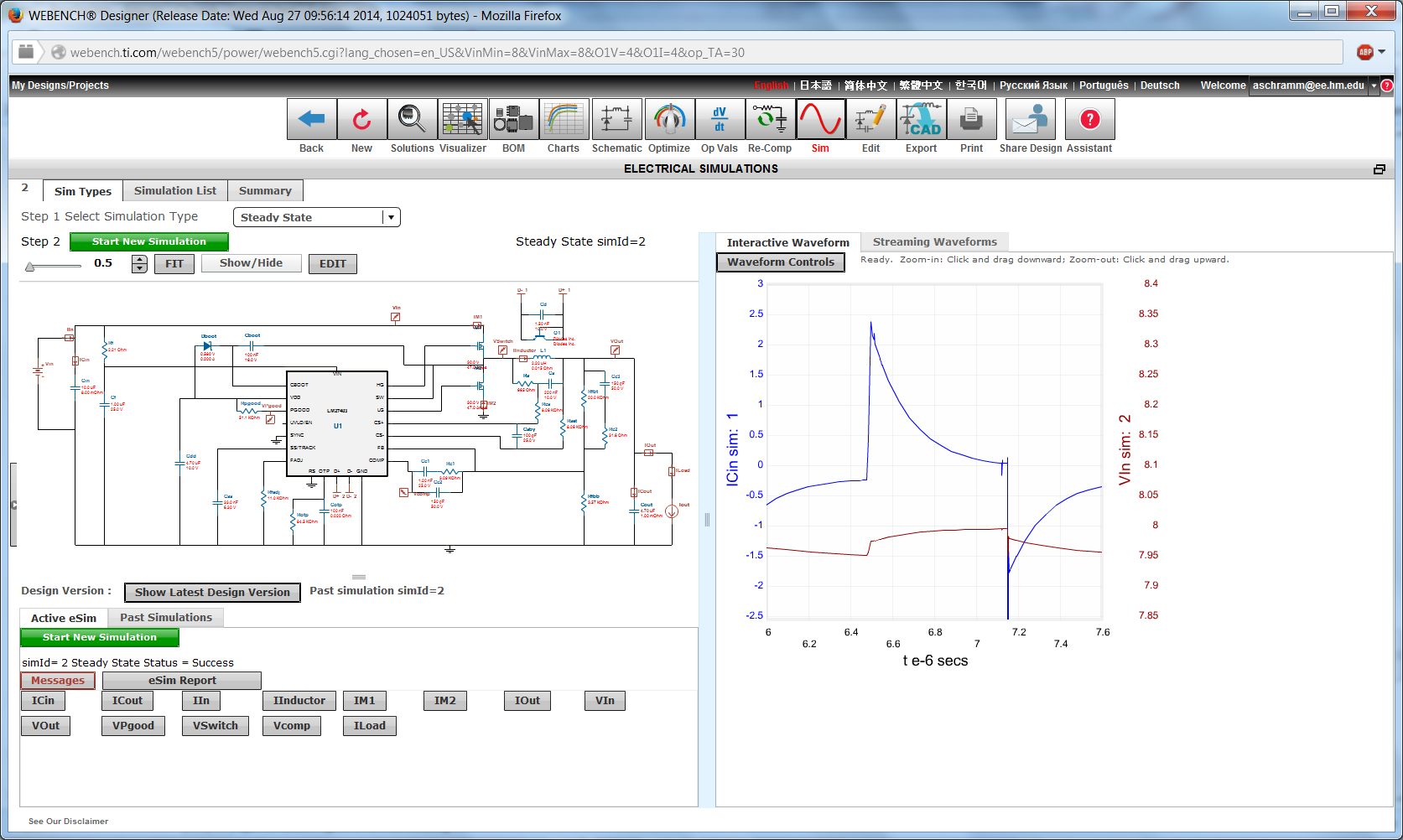The image size is (1403, 840).
Task: Open the Solutions magnifier icon
Action: 413,119
